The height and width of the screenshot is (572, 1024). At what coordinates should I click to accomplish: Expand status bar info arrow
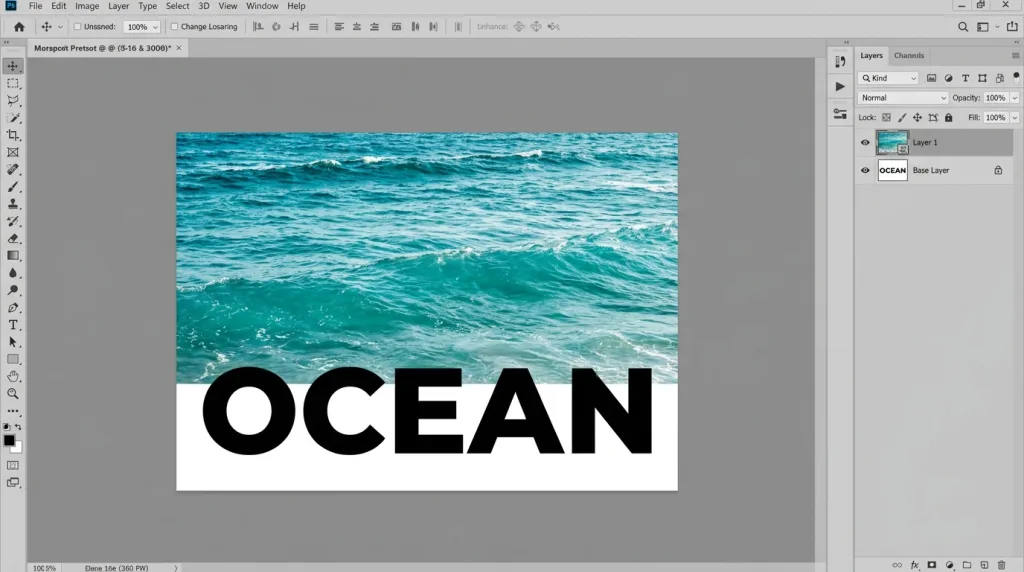point(176,568)
